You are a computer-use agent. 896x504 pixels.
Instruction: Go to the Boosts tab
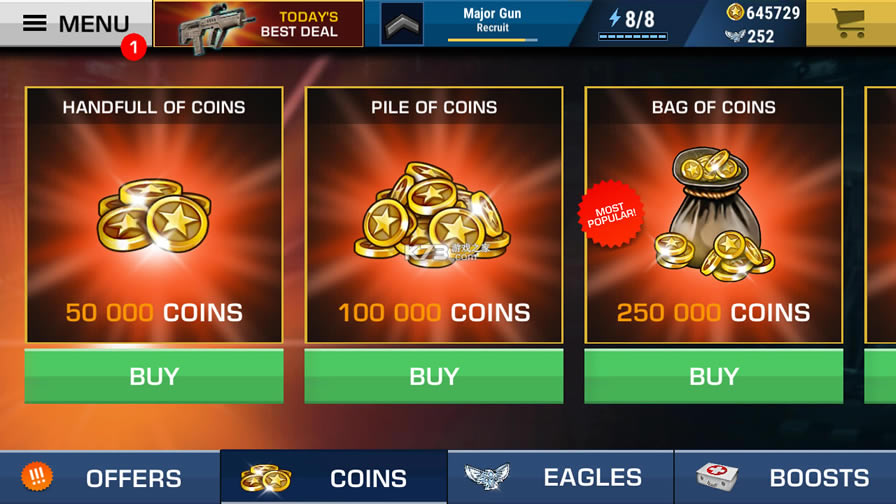786,478
